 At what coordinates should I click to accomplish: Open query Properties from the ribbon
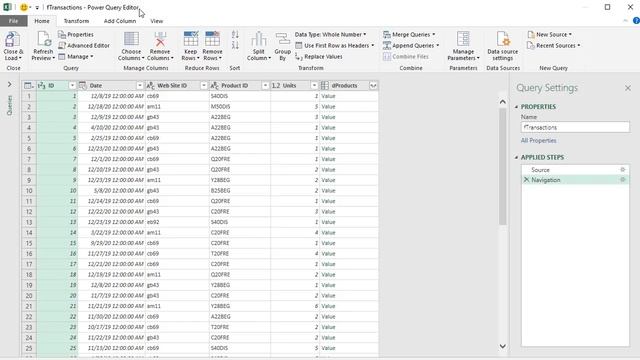coord(76,34)
